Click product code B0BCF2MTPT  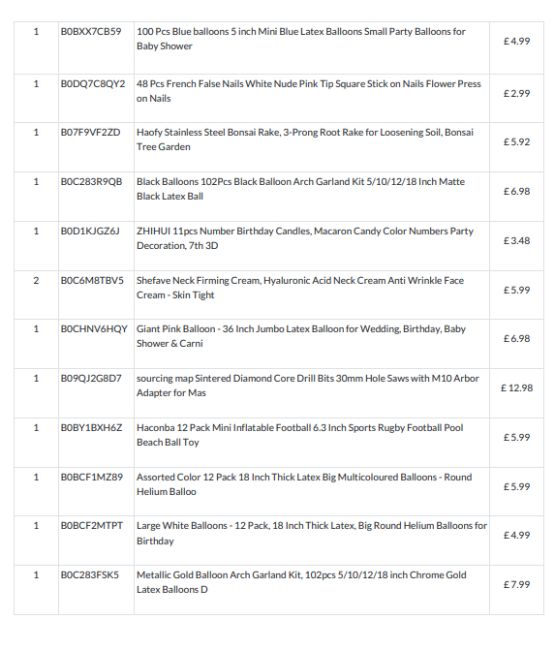click(92, 526)
